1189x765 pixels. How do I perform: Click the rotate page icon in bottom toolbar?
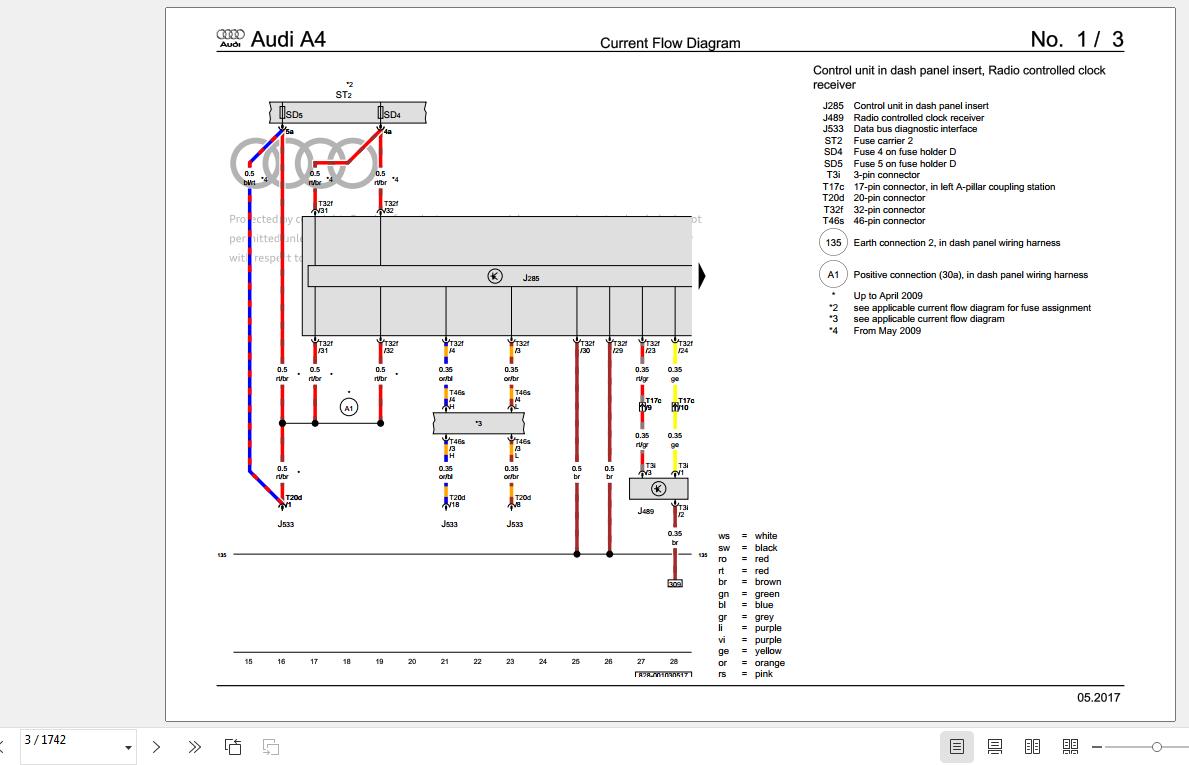pyautogui.click(x=233, y=747)
